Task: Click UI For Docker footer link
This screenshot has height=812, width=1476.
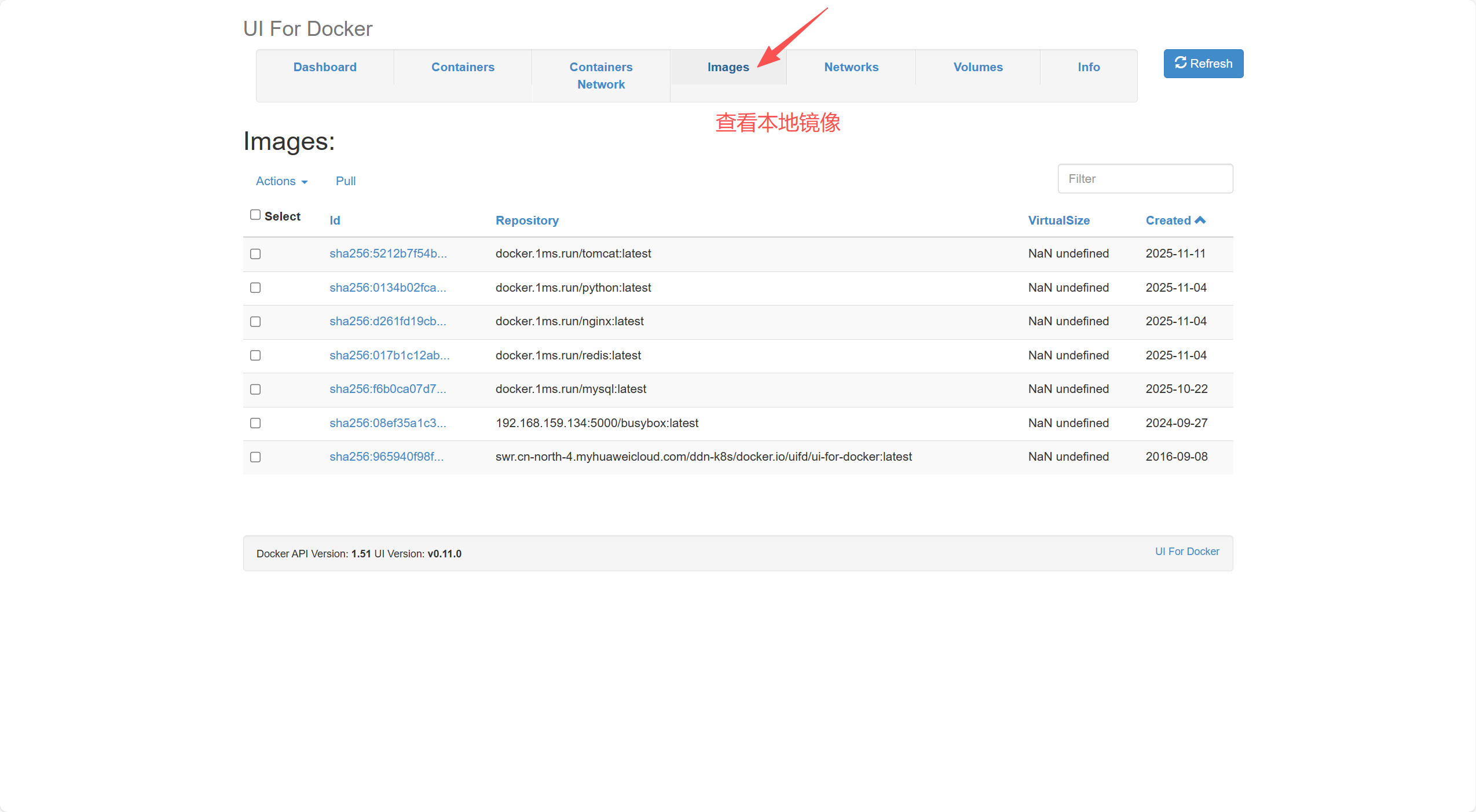Action: [1186, 552]
